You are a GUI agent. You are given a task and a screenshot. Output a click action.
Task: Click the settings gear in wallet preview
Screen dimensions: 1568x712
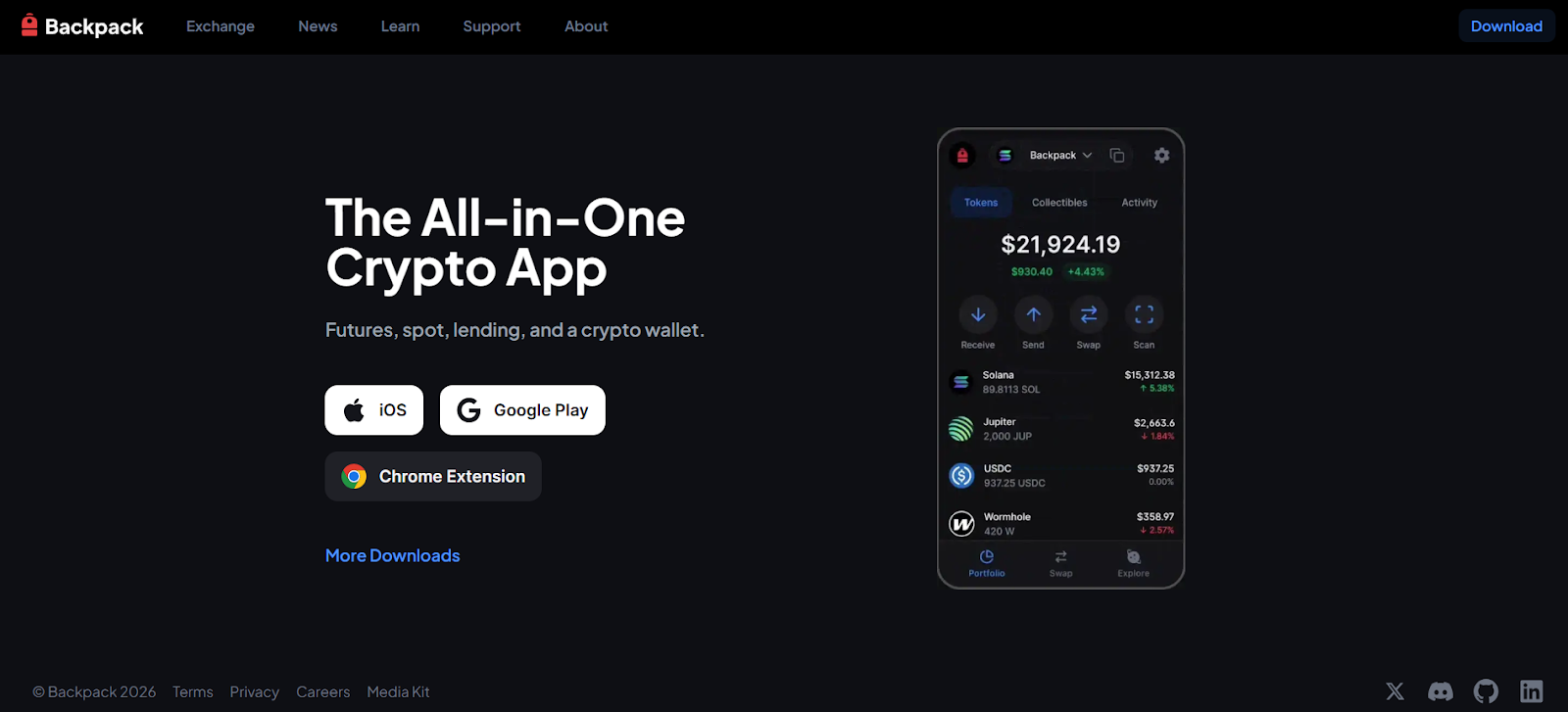pyautogui.click(x=1161, y=156)
